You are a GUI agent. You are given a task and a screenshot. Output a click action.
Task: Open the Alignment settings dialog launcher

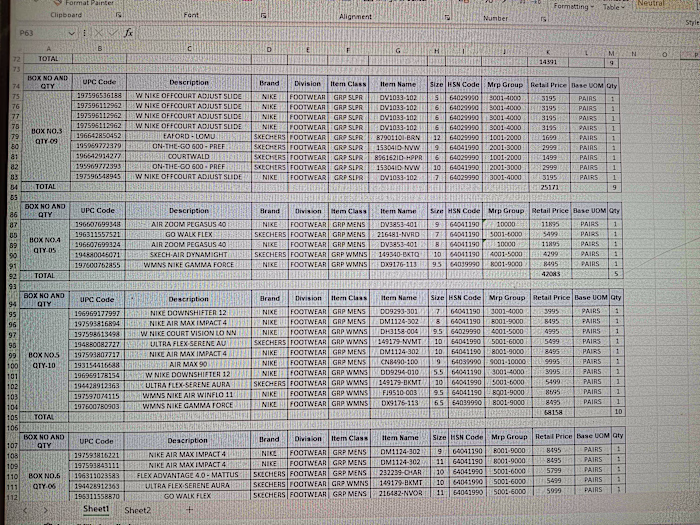447,17
